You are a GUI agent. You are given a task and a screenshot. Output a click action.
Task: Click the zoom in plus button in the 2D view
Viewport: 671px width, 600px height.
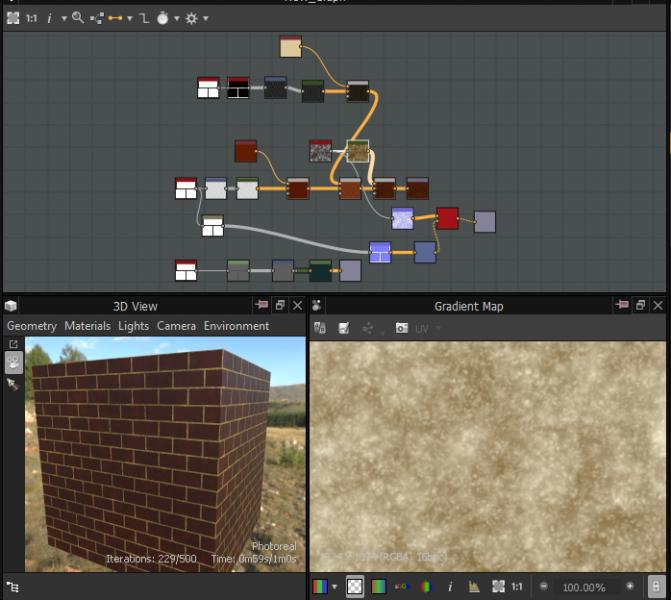tap(630, 587)
